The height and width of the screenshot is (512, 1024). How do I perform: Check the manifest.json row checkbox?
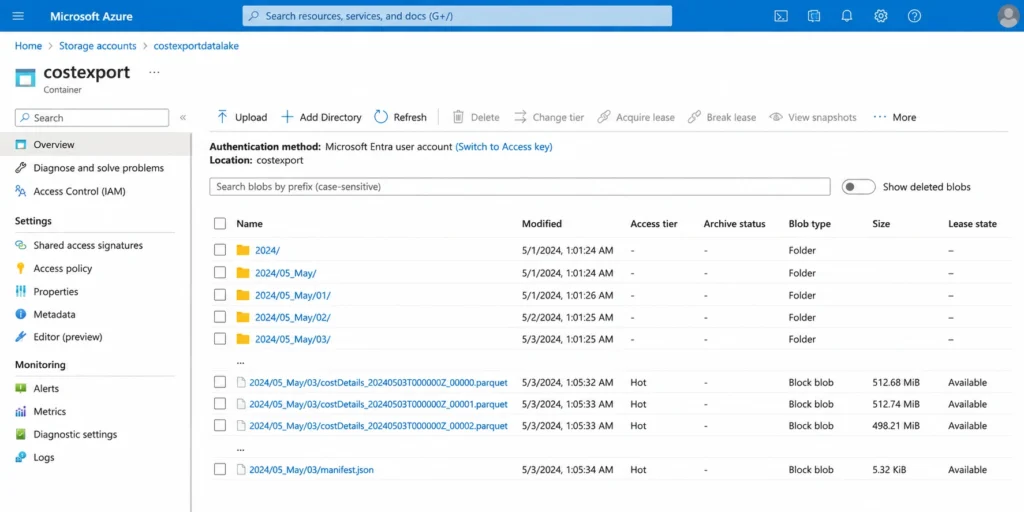pos(220,469)
